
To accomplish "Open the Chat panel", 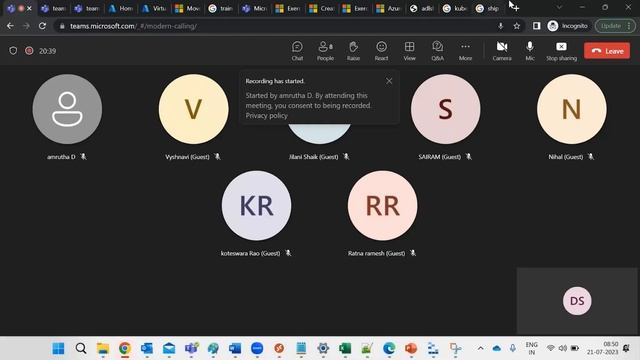I will (x=297, y=51).
